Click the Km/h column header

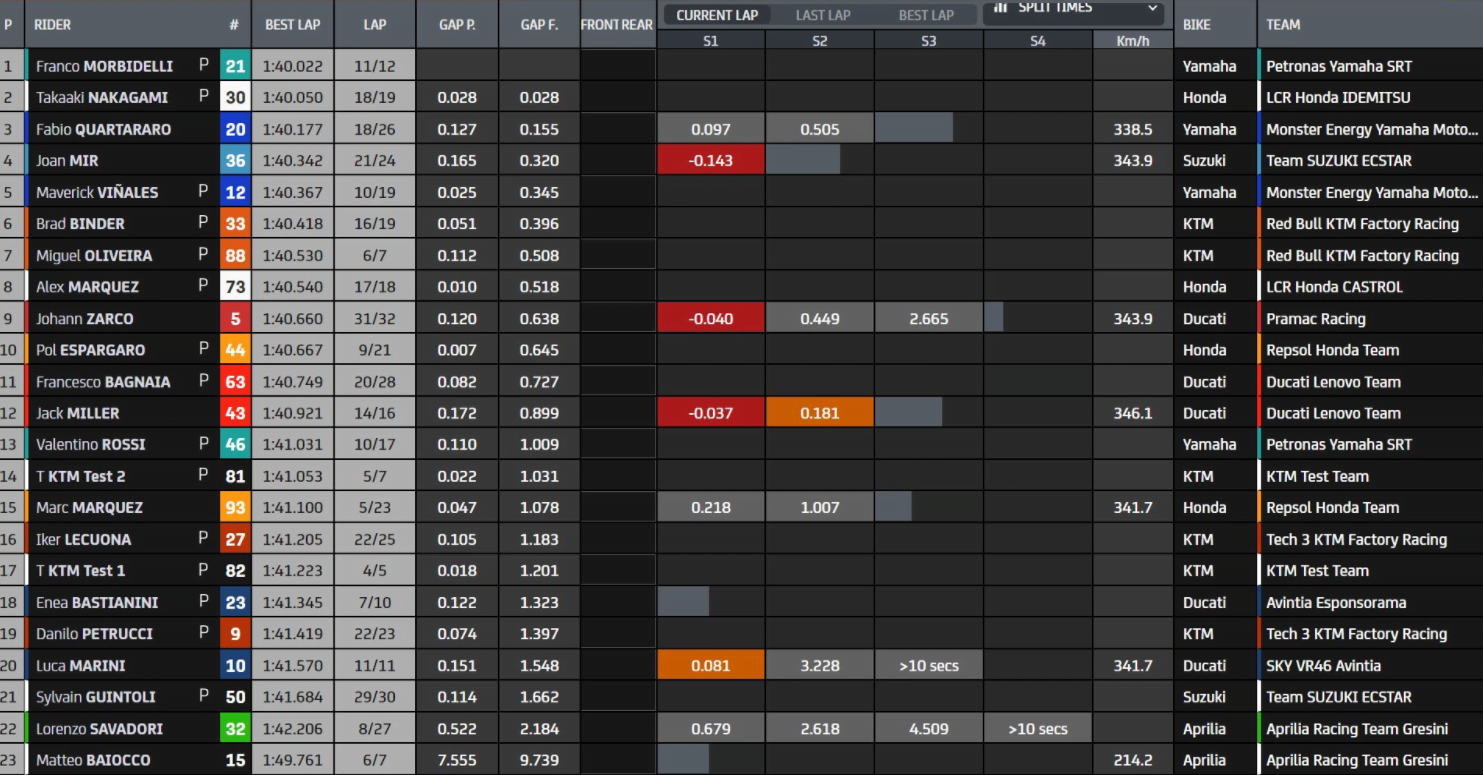click(x=1132, y=41)
